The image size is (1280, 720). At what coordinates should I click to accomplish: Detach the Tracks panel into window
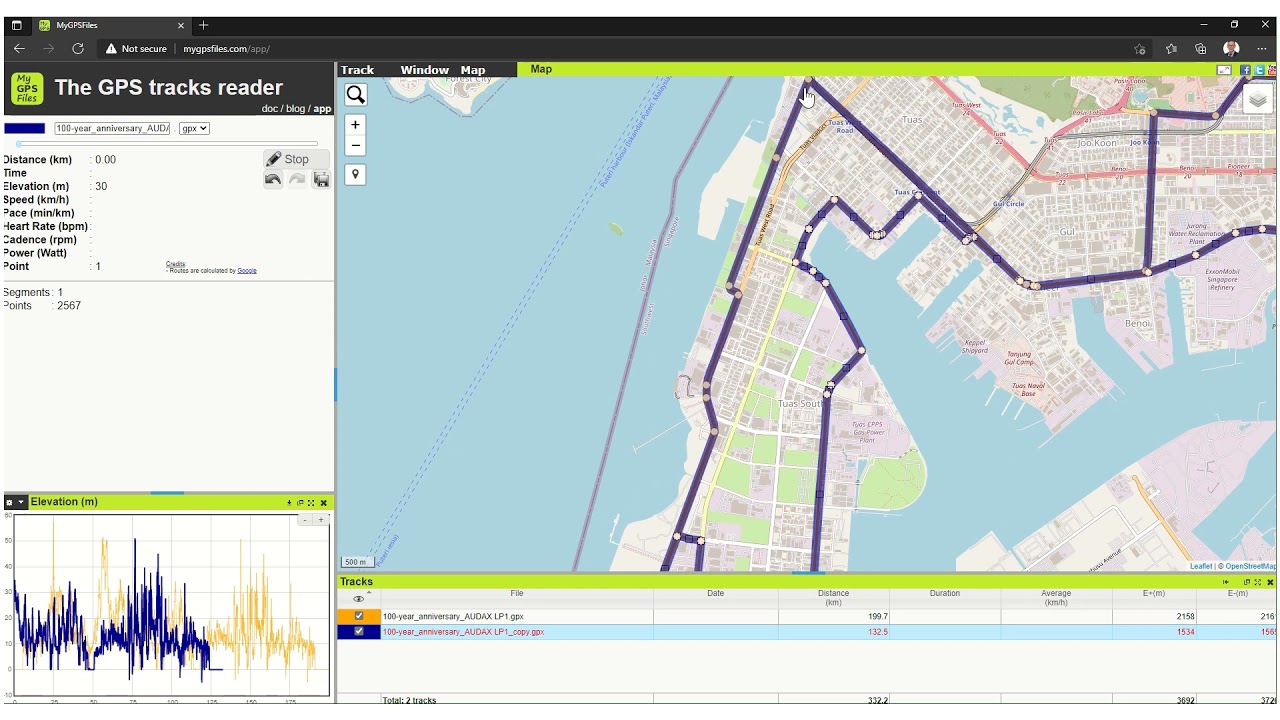(1247, 582)
